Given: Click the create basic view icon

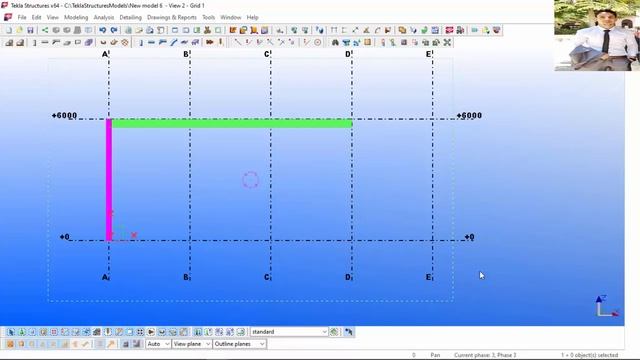Looking at the screenshot, I should point(175,30).
